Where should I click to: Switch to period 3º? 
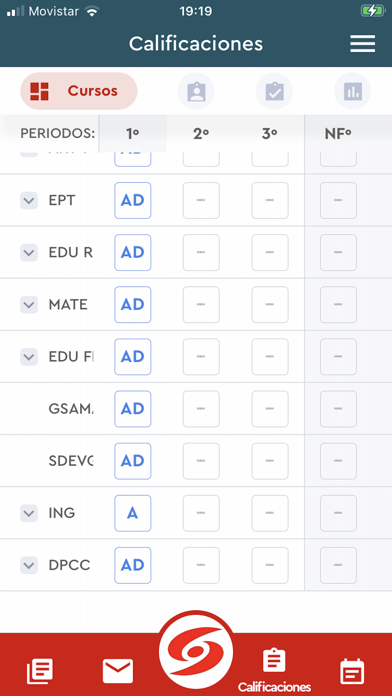coord(269,134)
